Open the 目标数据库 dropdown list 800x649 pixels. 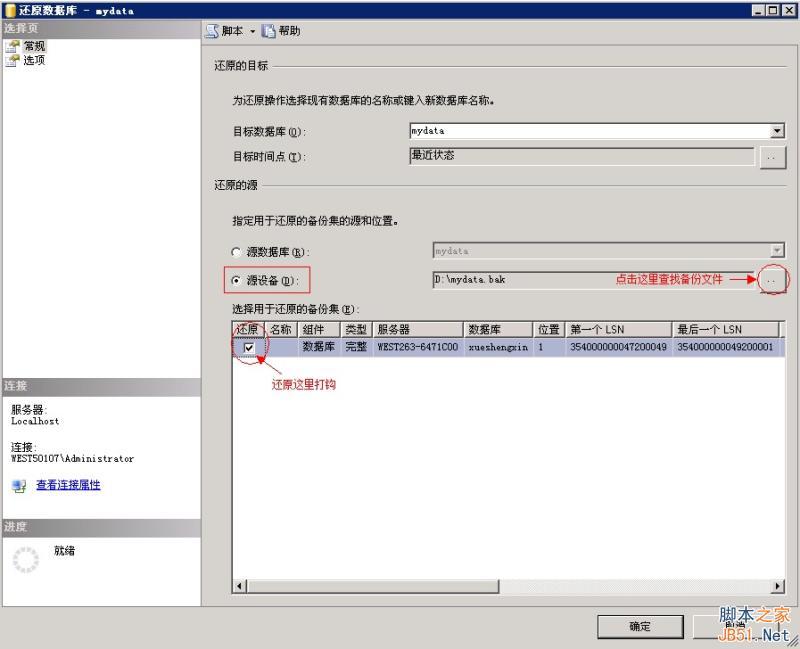point(777,130)
